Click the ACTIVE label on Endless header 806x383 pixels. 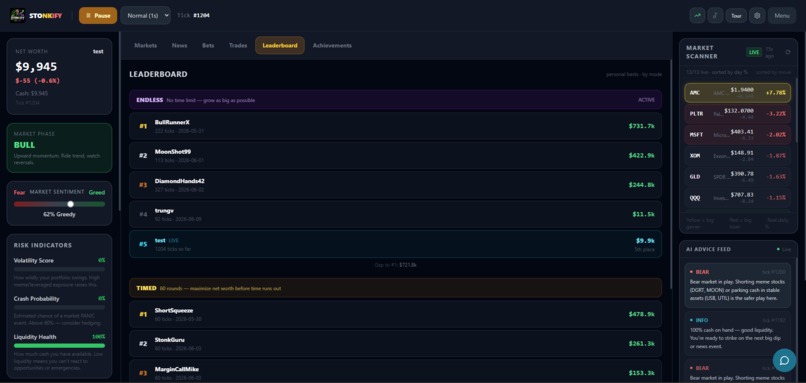(647, 100)
